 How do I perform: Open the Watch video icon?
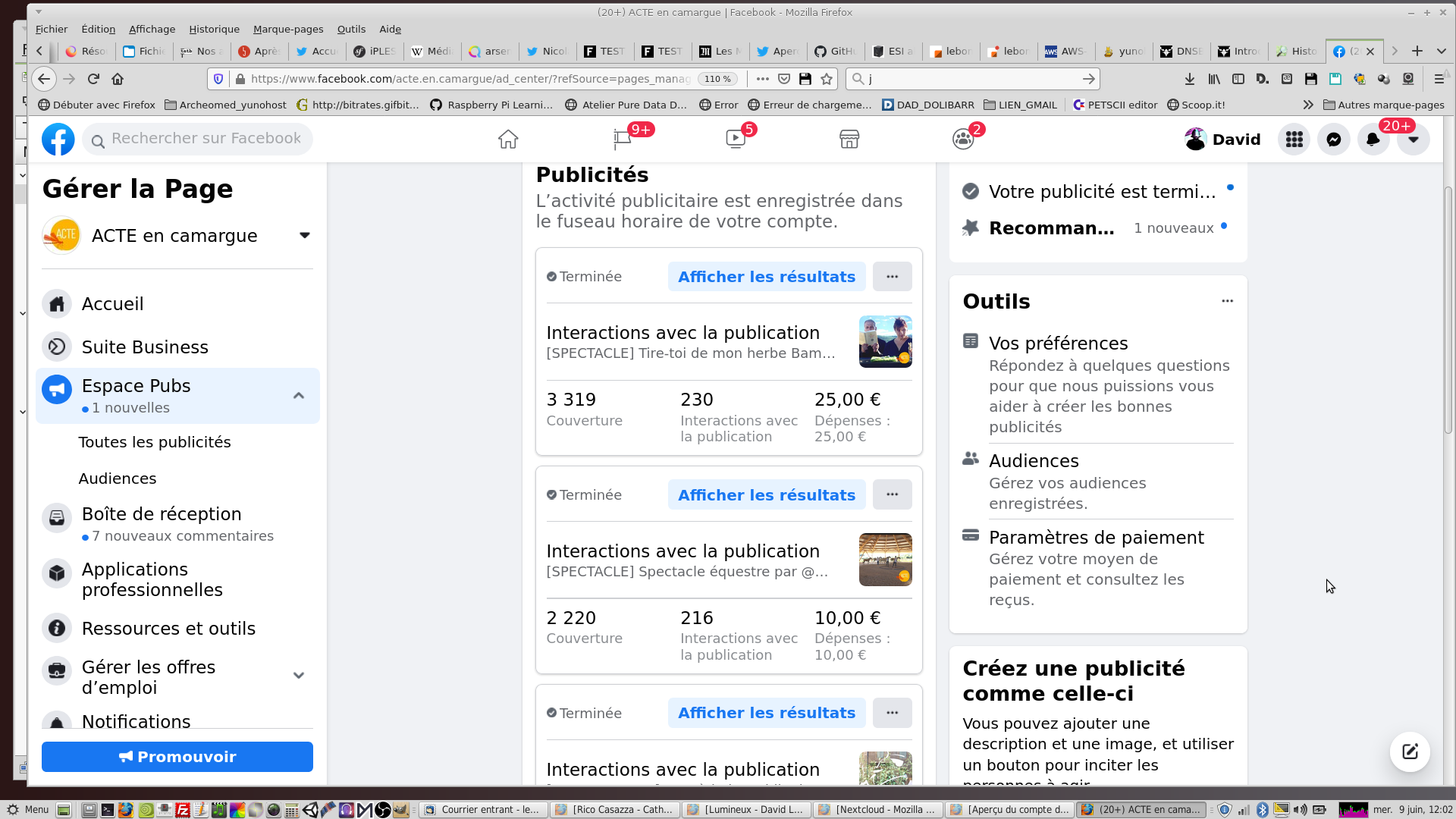(736, 140)
